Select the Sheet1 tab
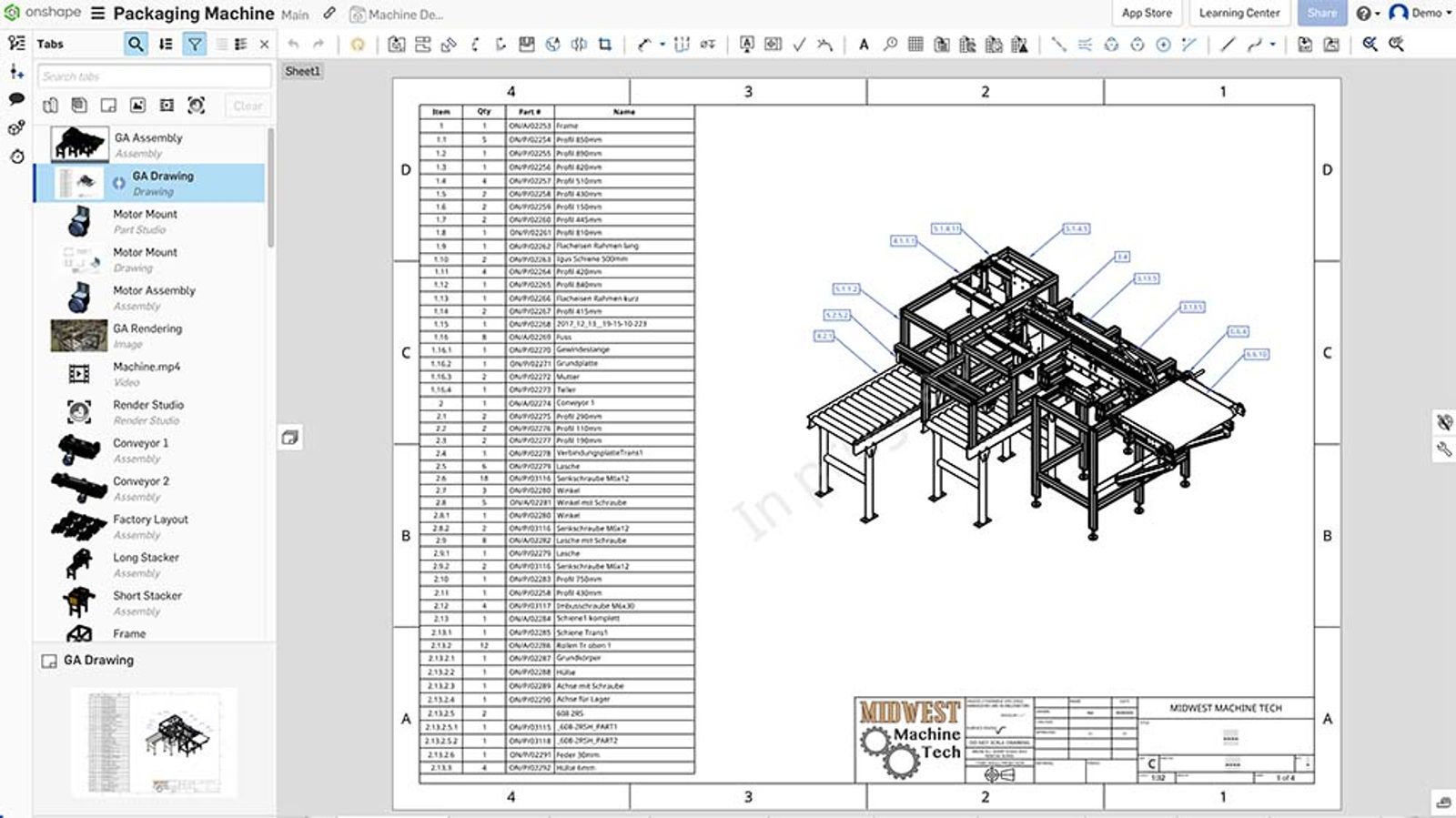Viewport: 1456px width, 818px height. point(302,71)
